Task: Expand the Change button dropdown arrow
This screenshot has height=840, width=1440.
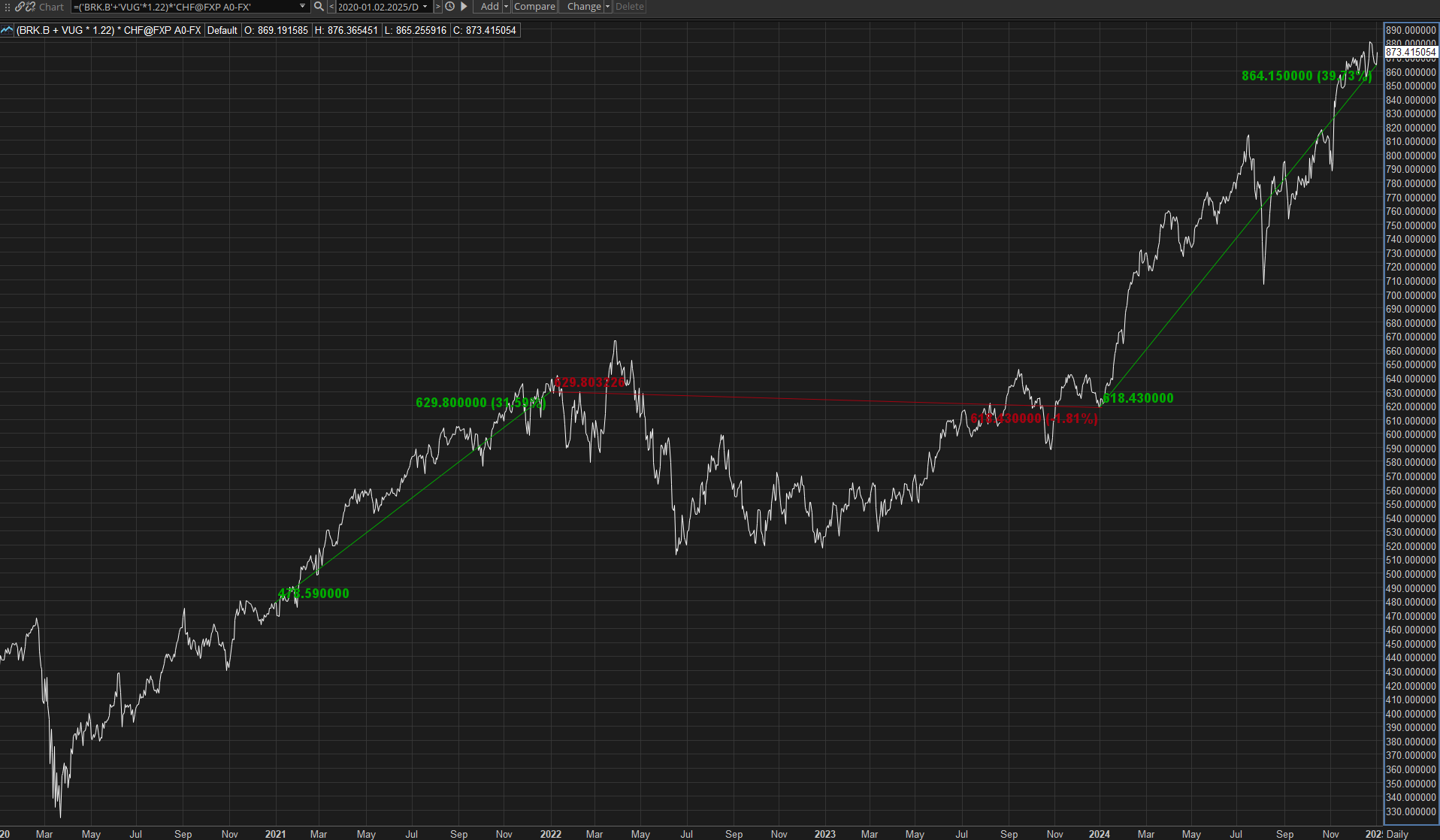Action: pyautogui.click(x=607, y=7)
